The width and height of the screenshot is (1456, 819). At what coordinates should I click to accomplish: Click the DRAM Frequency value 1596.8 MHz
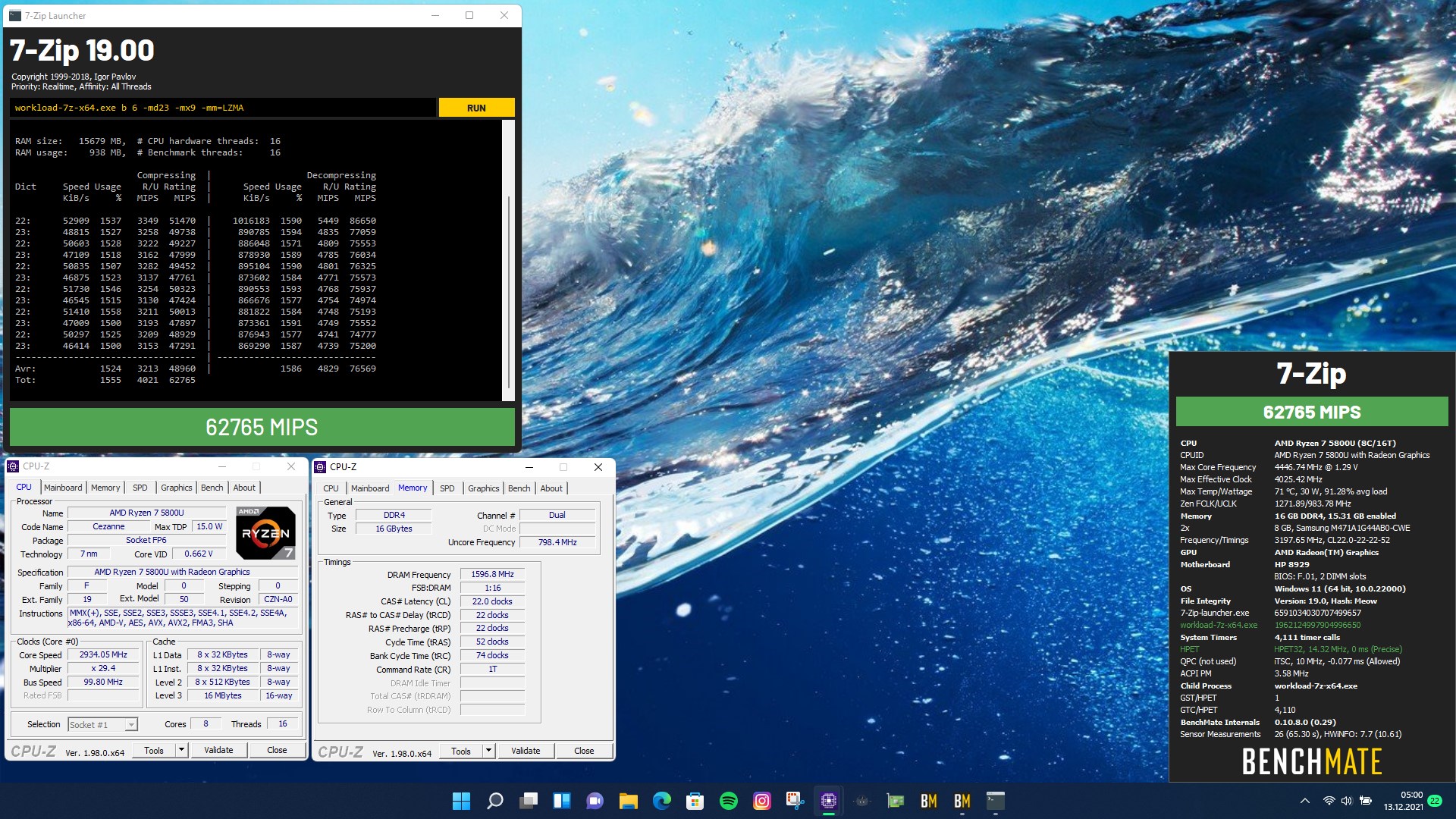point(492,574)
